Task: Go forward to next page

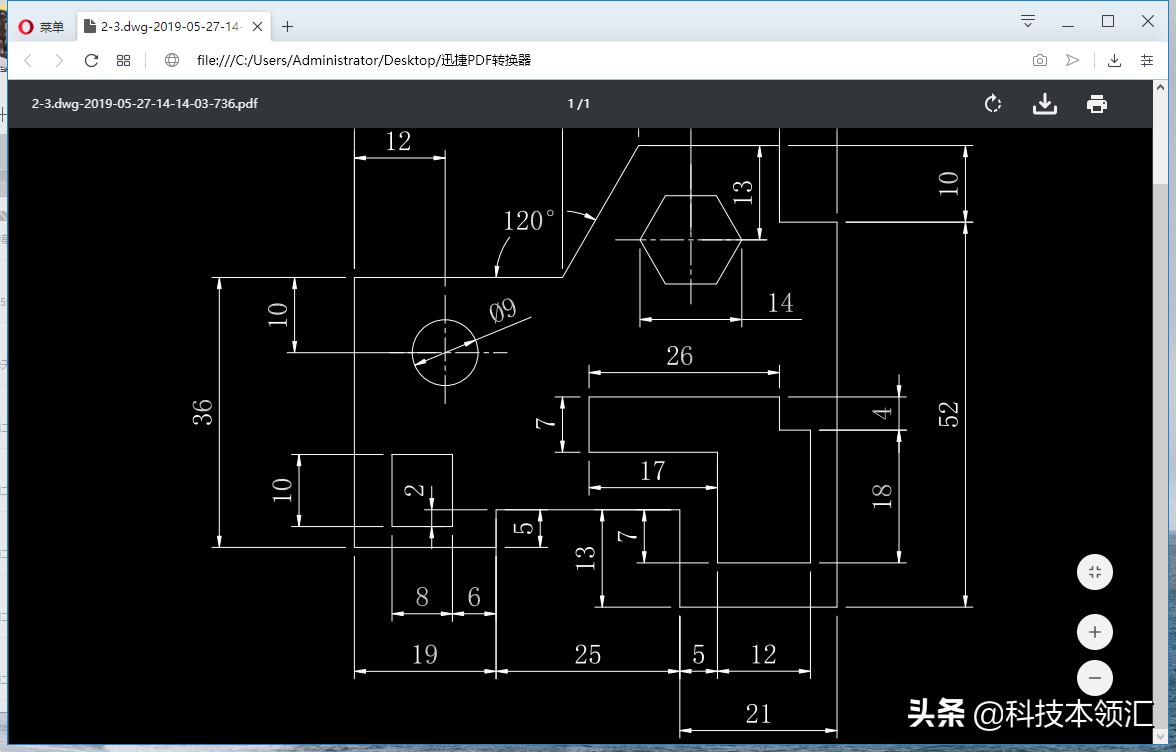Action: point(59,61)
